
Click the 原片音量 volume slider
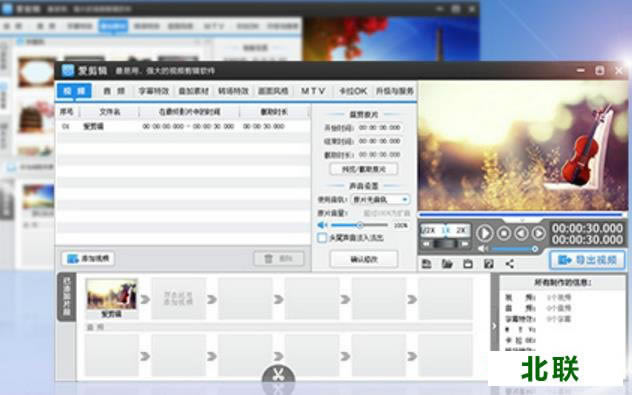[x=359, y=225]
